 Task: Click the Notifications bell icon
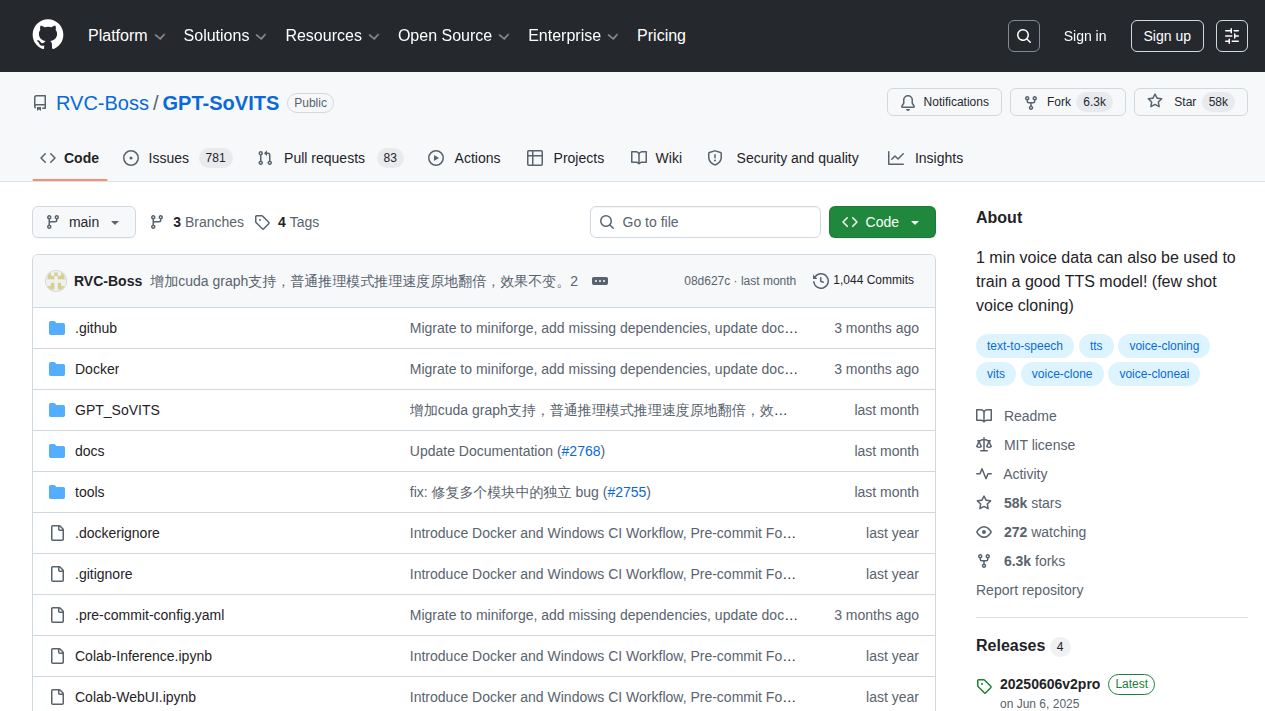908,102
